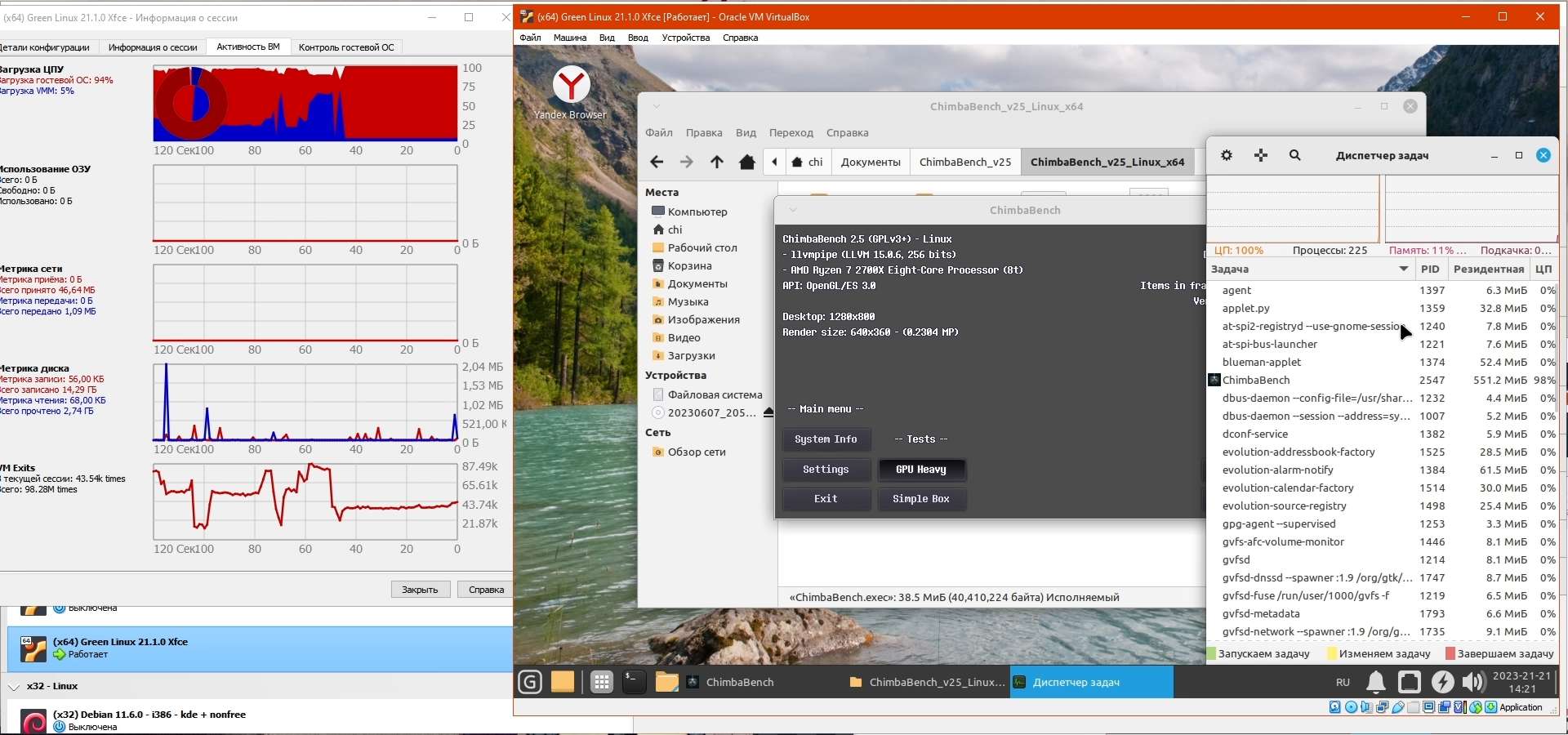Click the Task Manager identify-window crosshair
The width and height of the screenshot is (1568, 735).
tap(1261, 155)
